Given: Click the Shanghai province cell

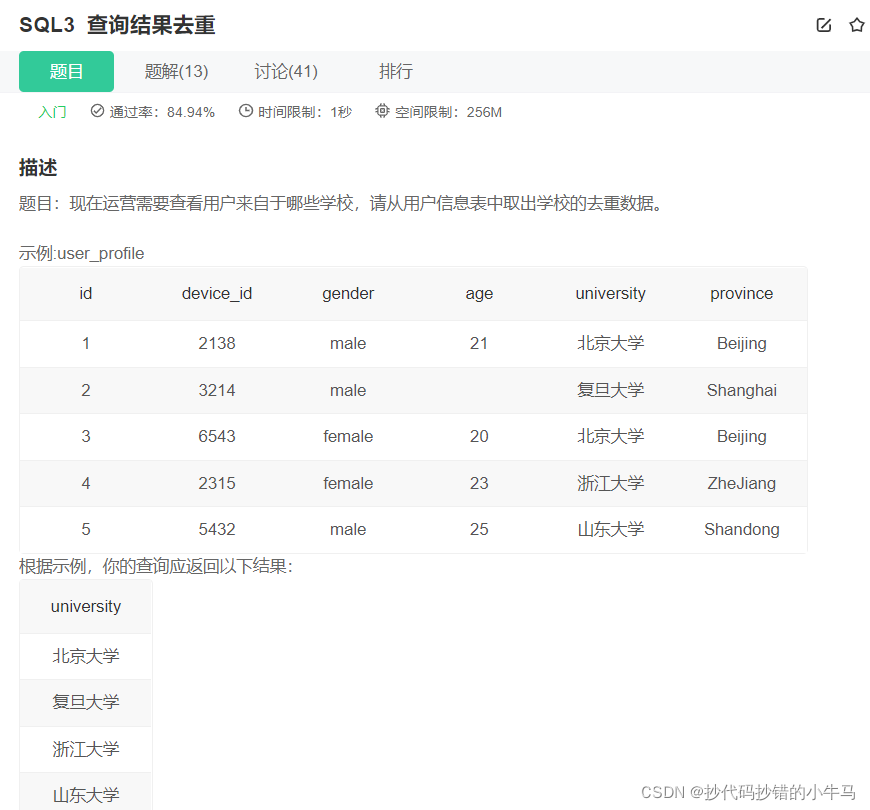Looking at the screenshot, I should point(742,391).
